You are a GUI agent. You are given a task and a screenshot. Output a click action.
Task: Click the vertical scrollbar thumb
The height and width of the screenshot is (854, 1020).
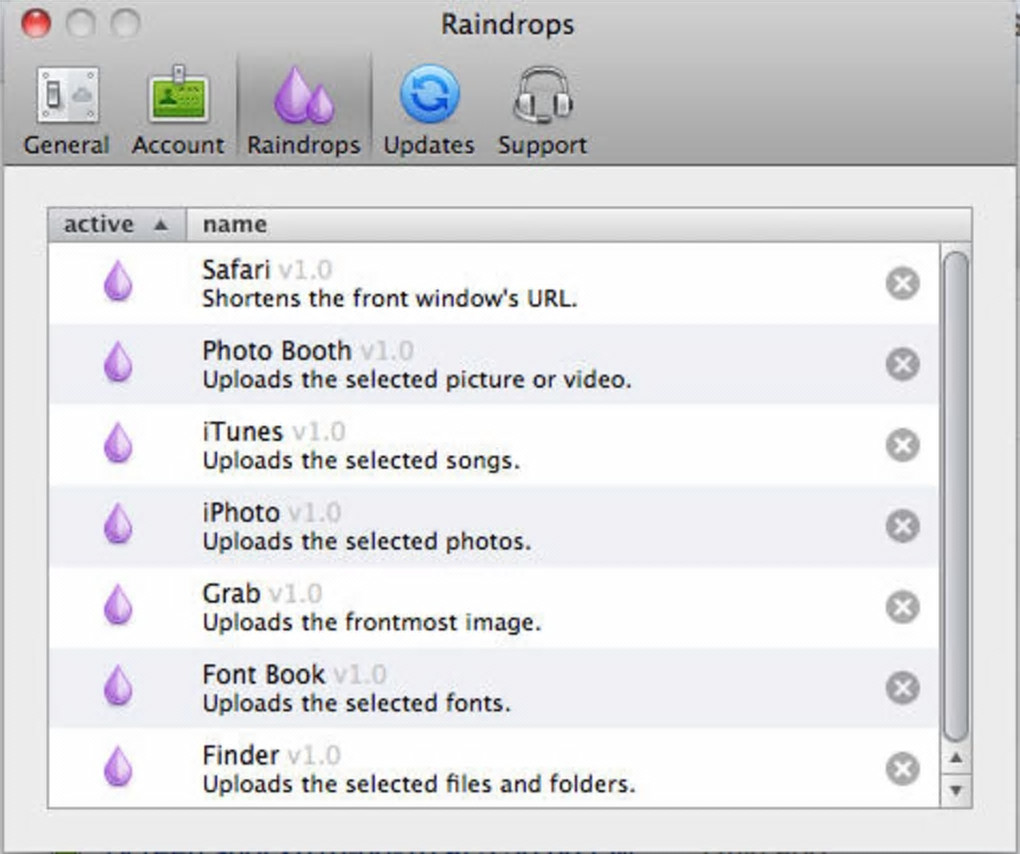coord(956,495)
